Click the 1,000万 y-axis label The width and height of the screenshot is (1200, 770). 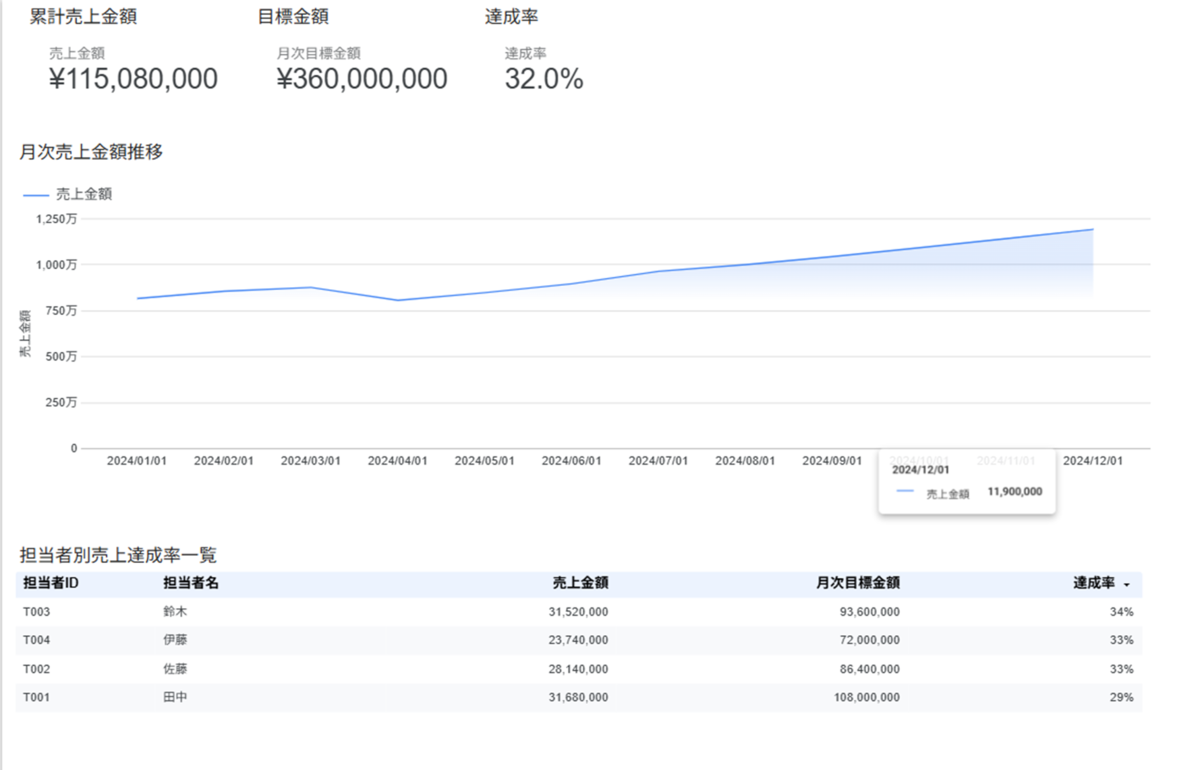click(x=56, y=265)
